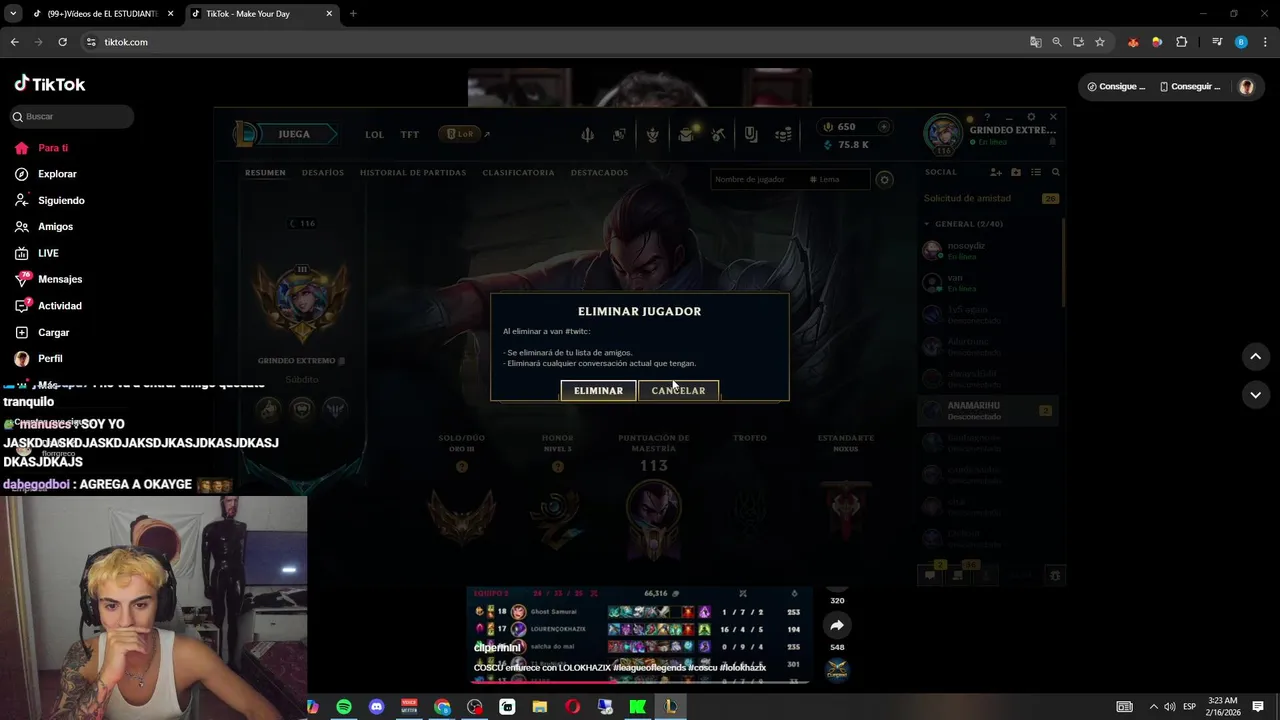Open Perfil in the TikTok sidebar
Image resolution: width=1280 pixels, height=720 pixels.
[x=39, y=358]
